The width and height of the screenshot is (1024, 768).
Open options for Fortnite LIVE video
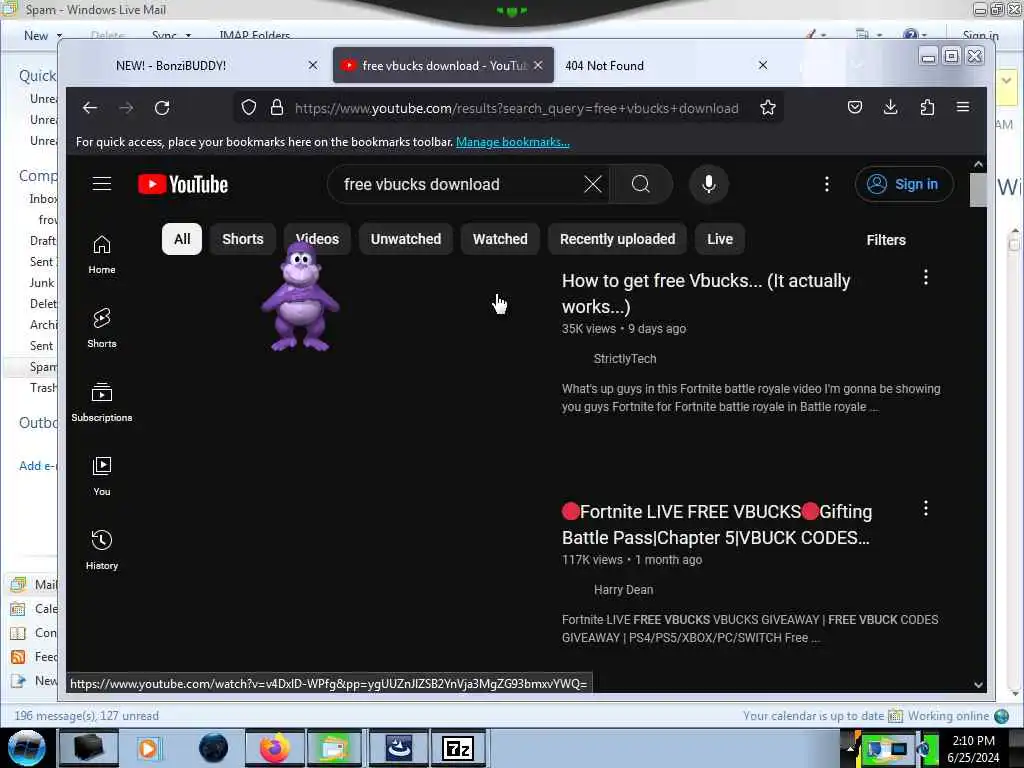926,509
